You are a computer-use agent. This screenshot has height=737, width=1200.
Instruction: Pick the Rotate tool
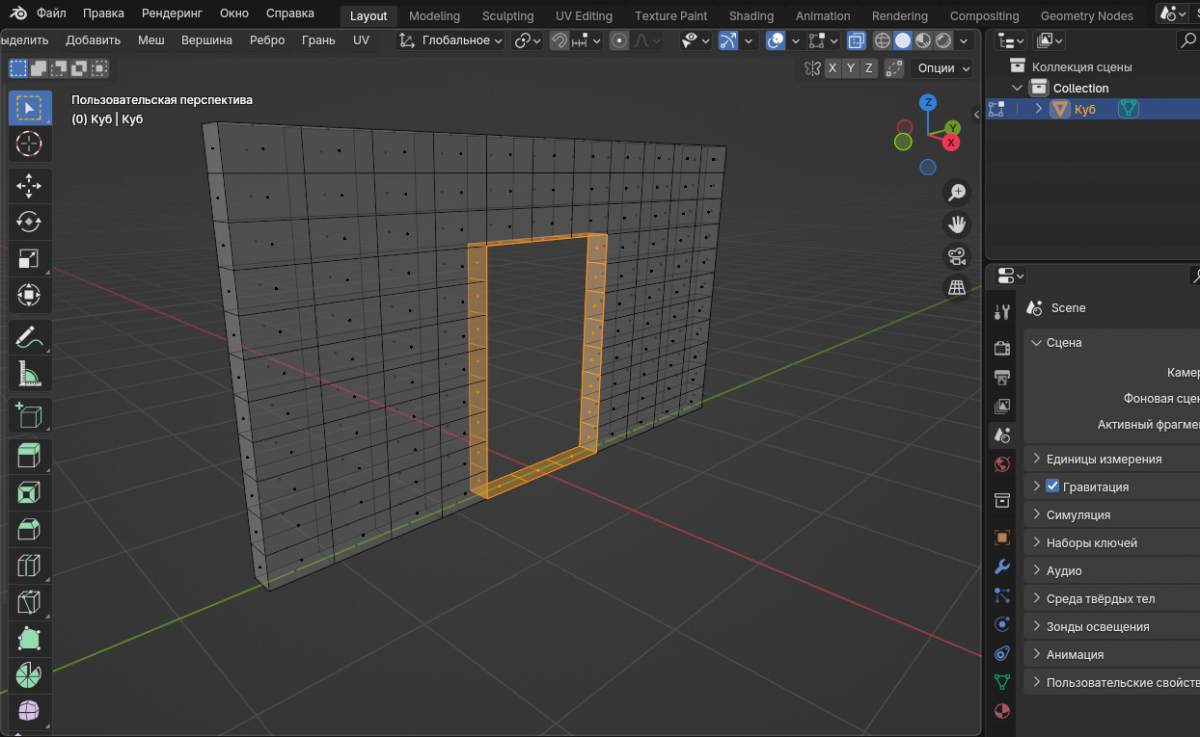(29, 222)
